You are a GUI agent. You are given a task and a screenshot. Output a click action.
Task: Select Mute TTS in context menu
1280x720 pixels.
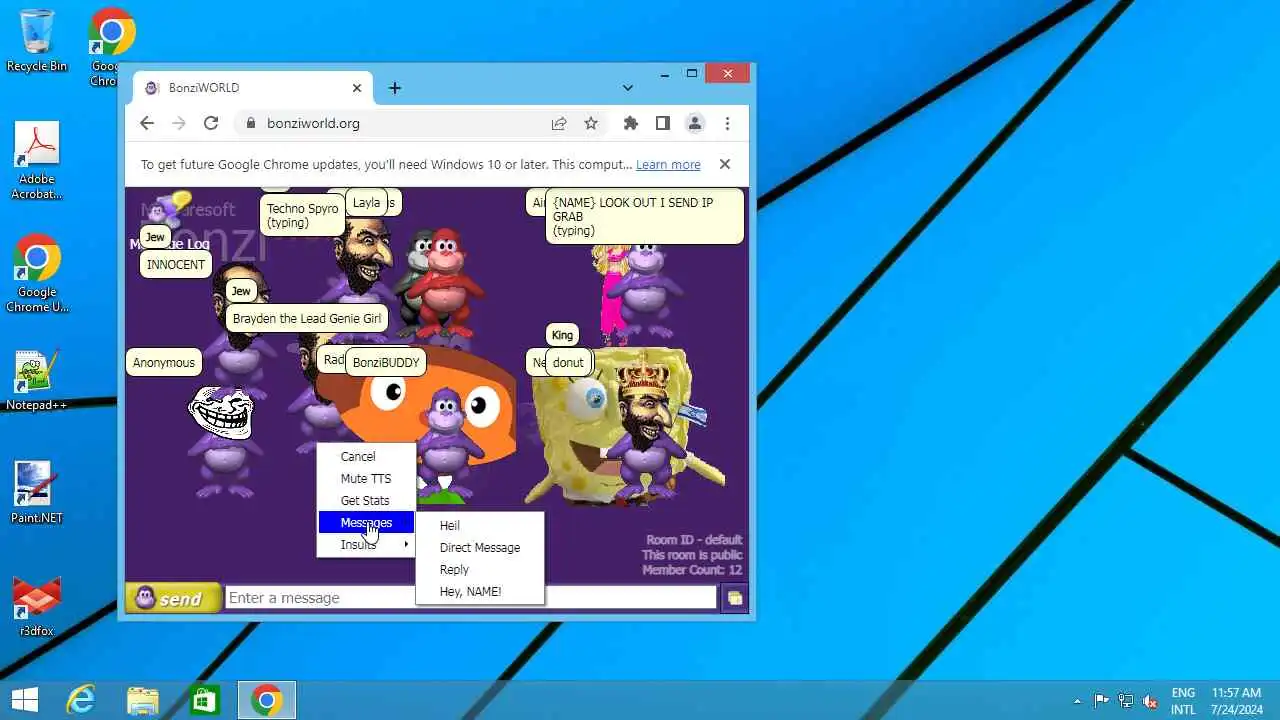click(365, 479)
